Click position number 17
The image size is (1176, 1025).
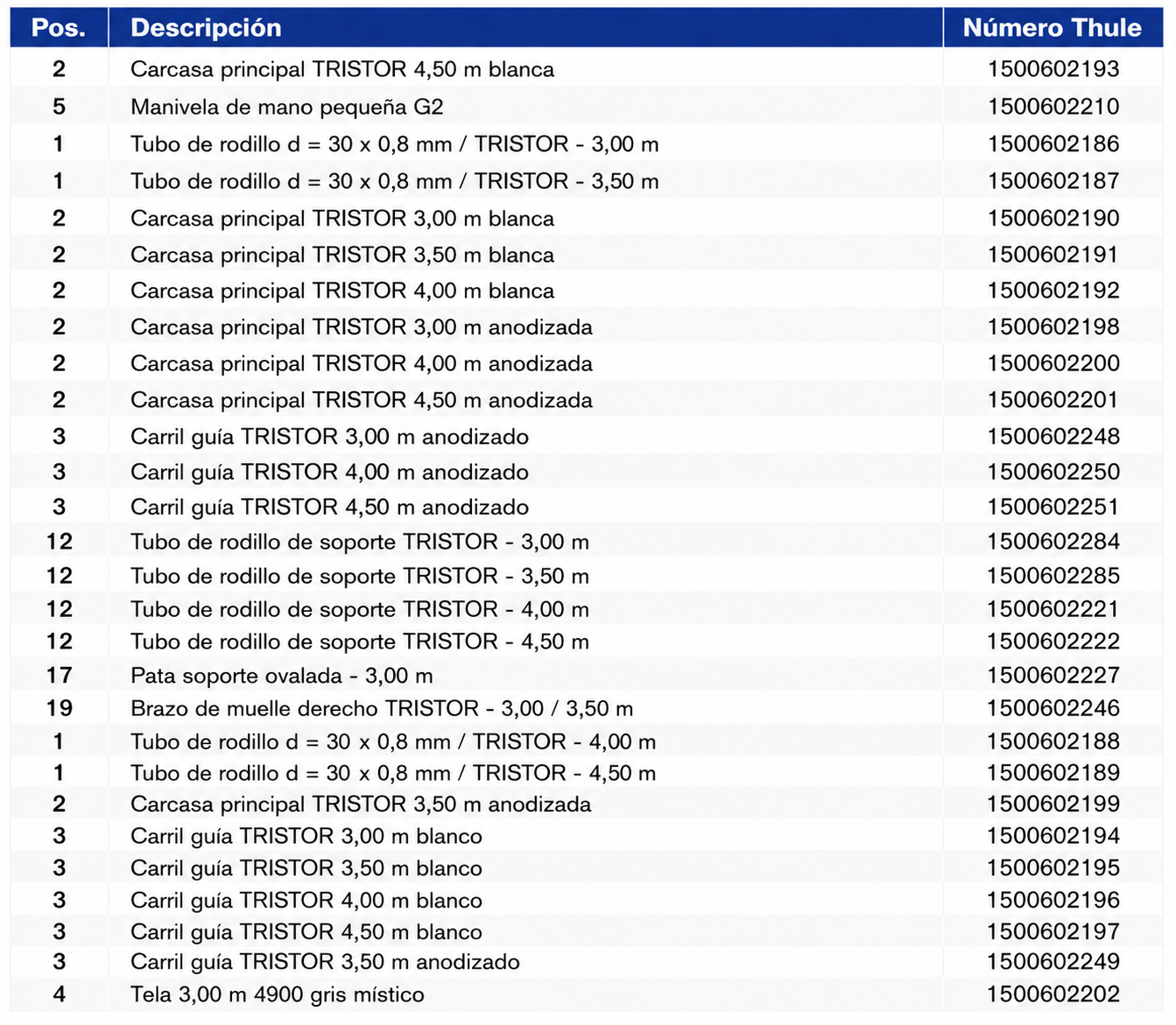point(59,676)
